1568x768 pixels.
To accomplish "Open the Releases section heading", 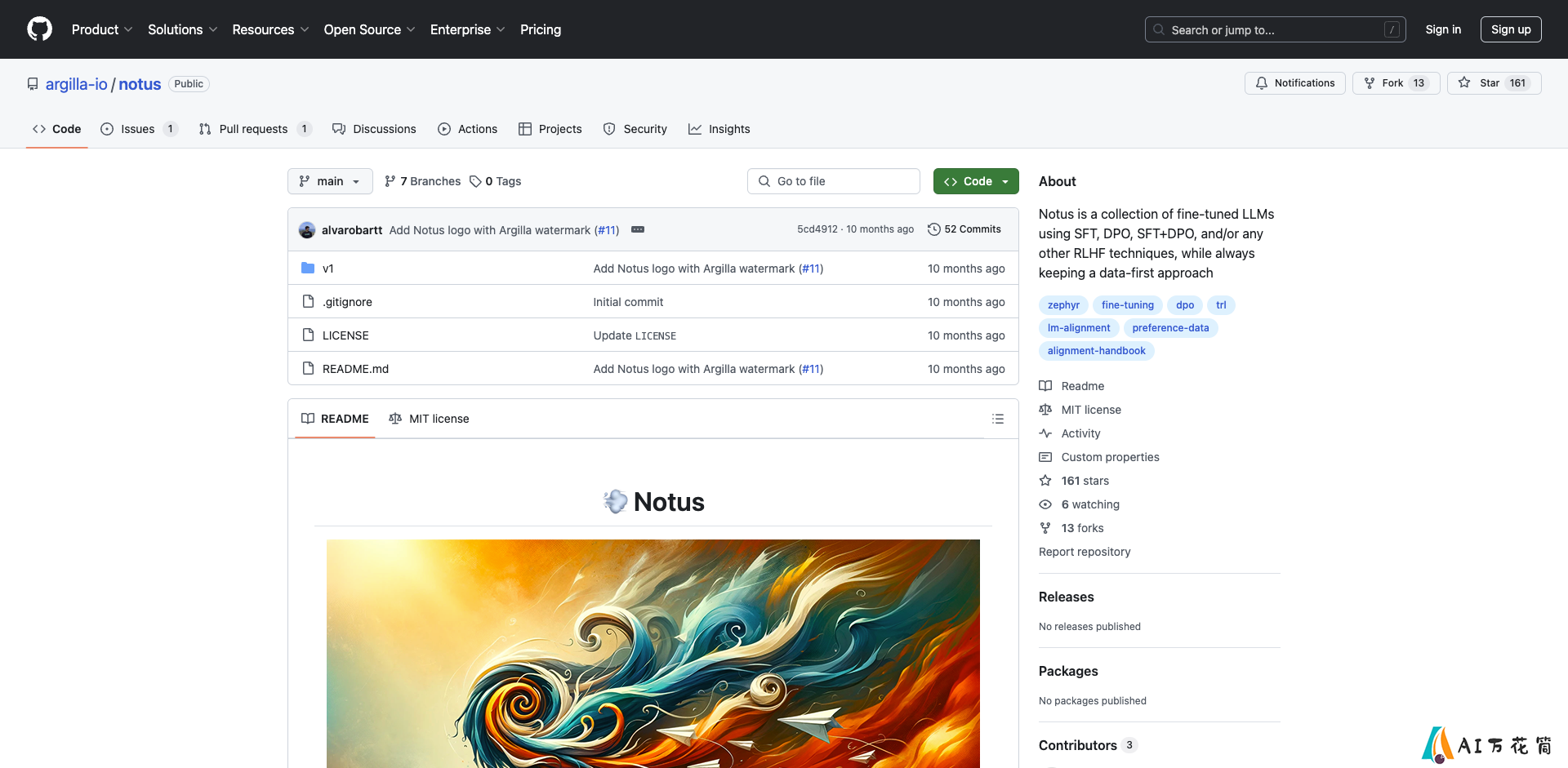I will coord(1066,597).
